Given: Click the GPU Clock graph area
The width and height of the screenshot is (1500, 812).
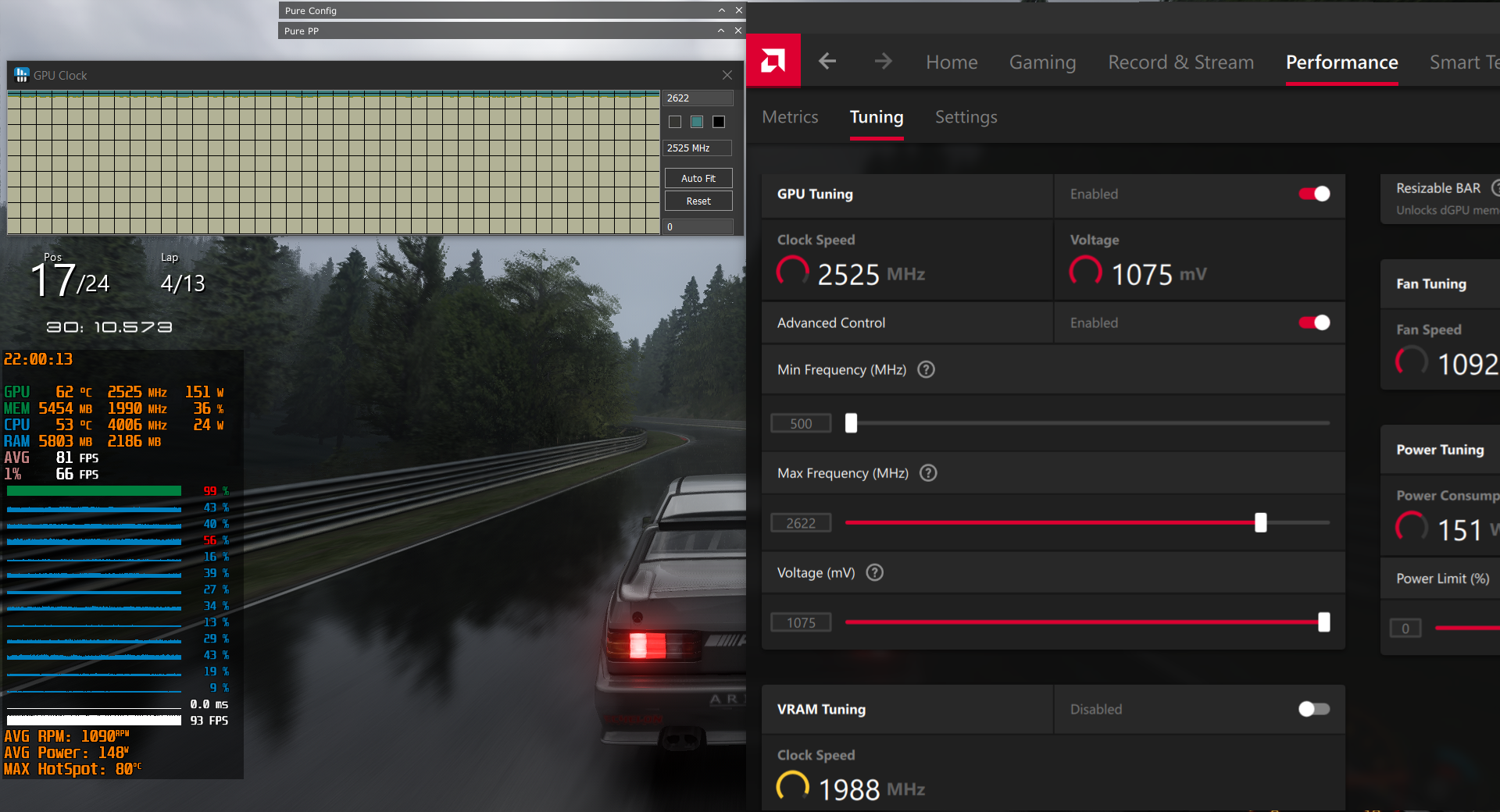Looking at the screenshot, I should [x=334, y=162].
